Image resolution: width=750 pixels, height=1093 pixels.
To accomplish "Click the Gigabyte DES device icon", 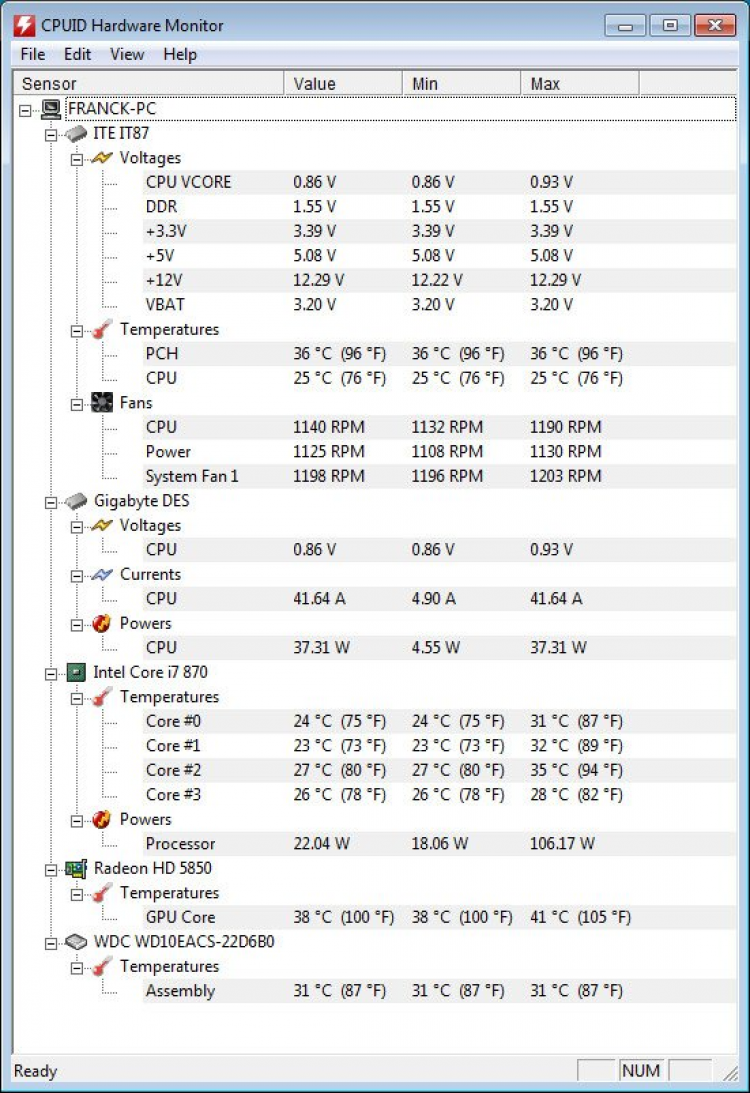I will pyautogui.click(x=76, y=500).
